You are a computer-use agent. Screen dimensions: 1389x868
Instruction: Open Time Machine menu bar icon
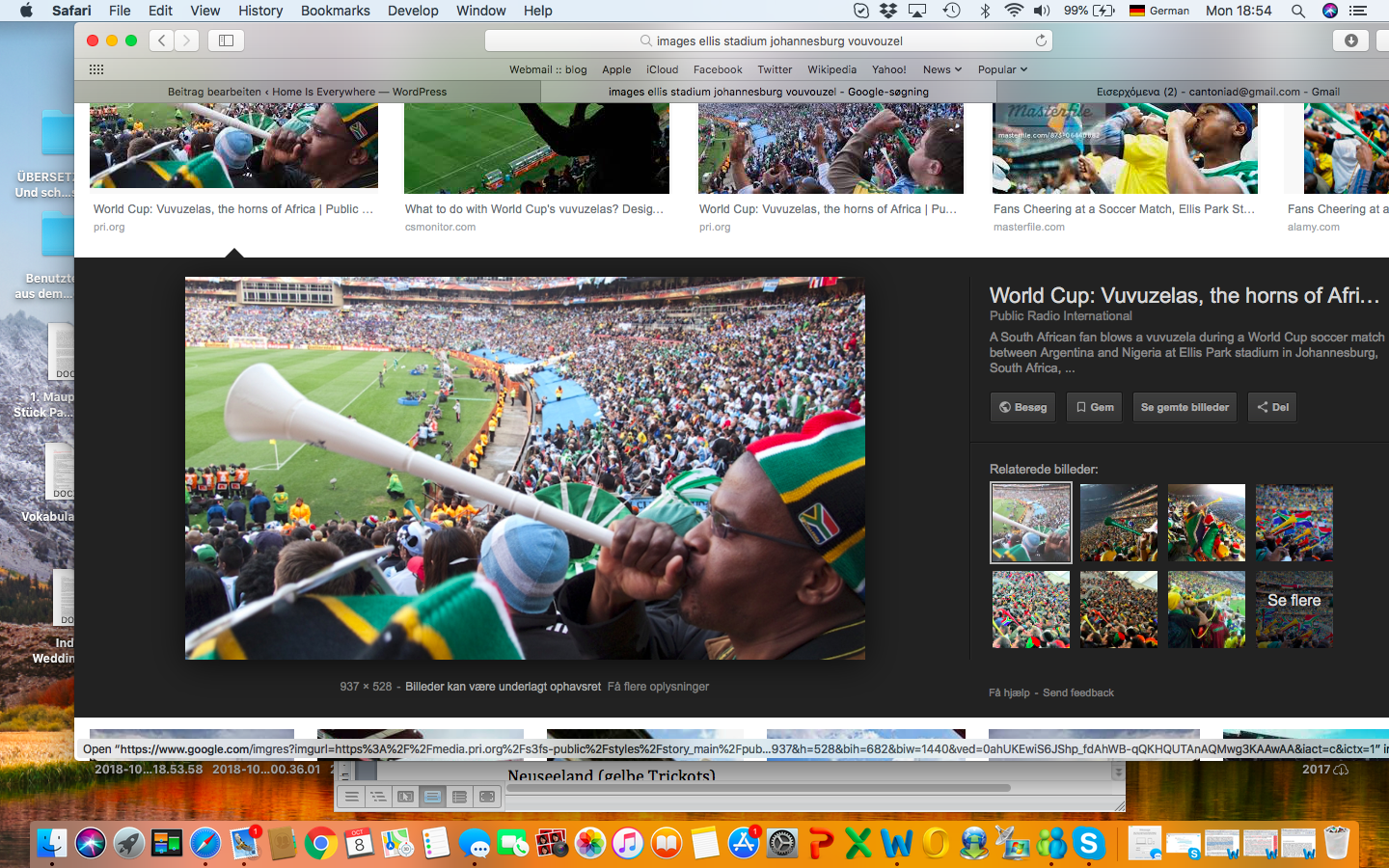951,11
